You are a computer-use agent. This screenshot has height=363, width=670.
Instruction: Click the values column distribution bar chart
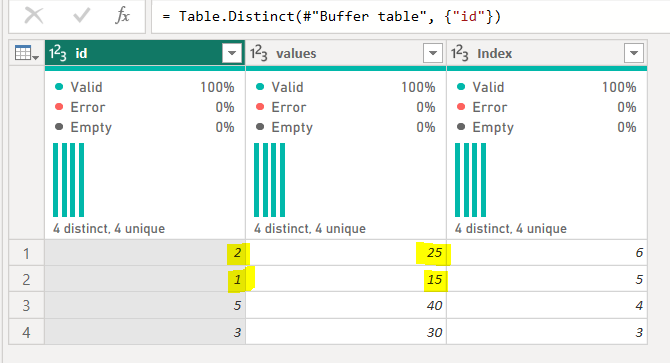(x=269, y=180)
